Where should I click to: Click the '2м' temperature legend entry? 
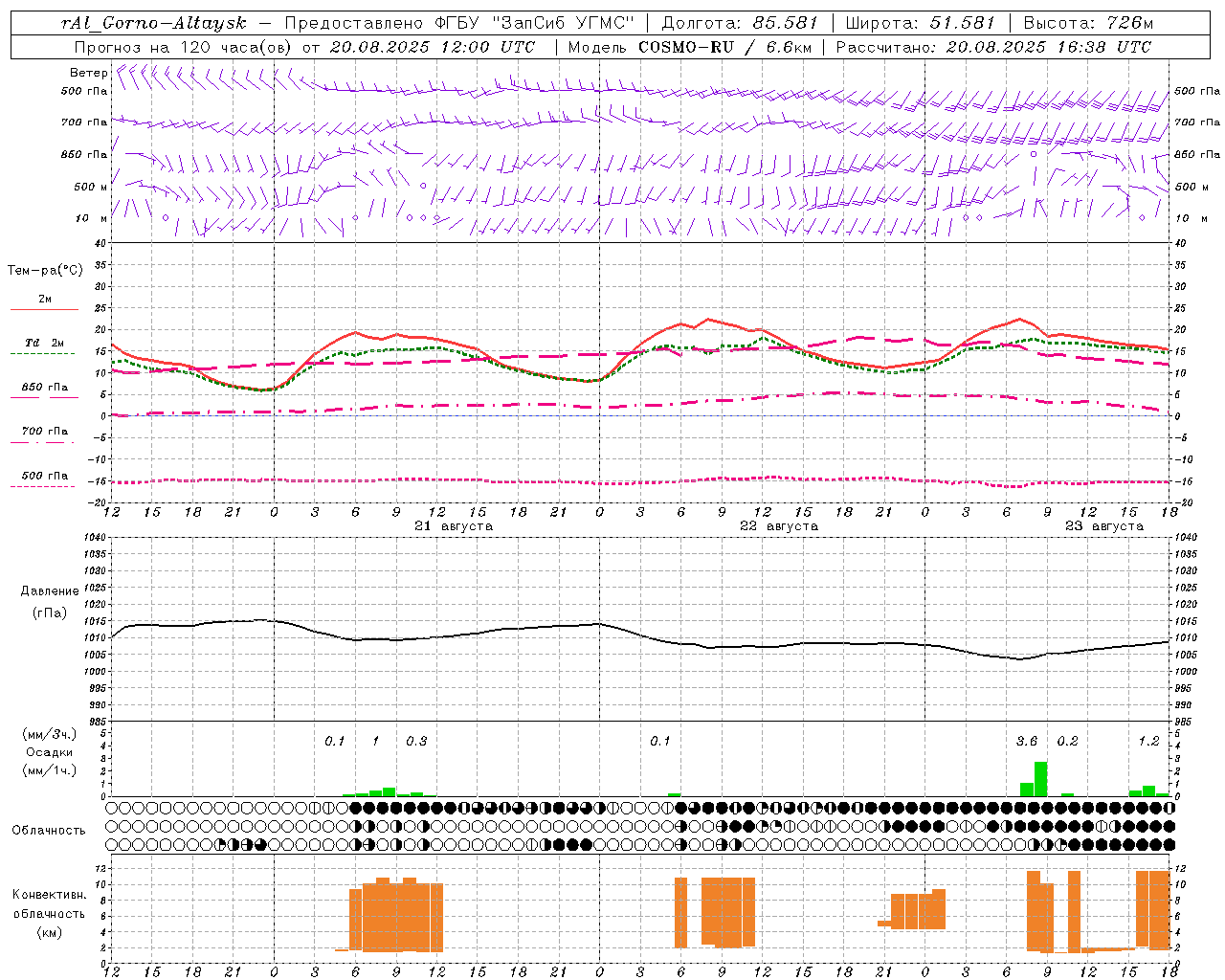45,300
